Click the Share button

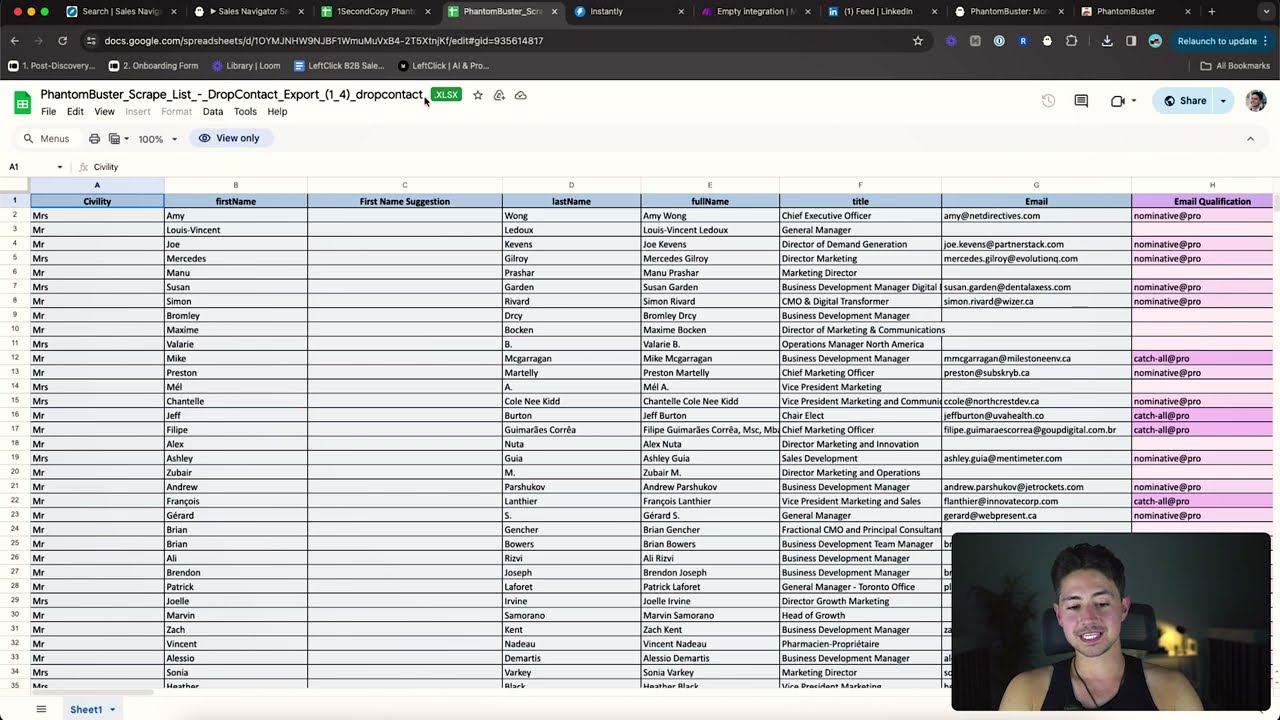pos(1192,101)
